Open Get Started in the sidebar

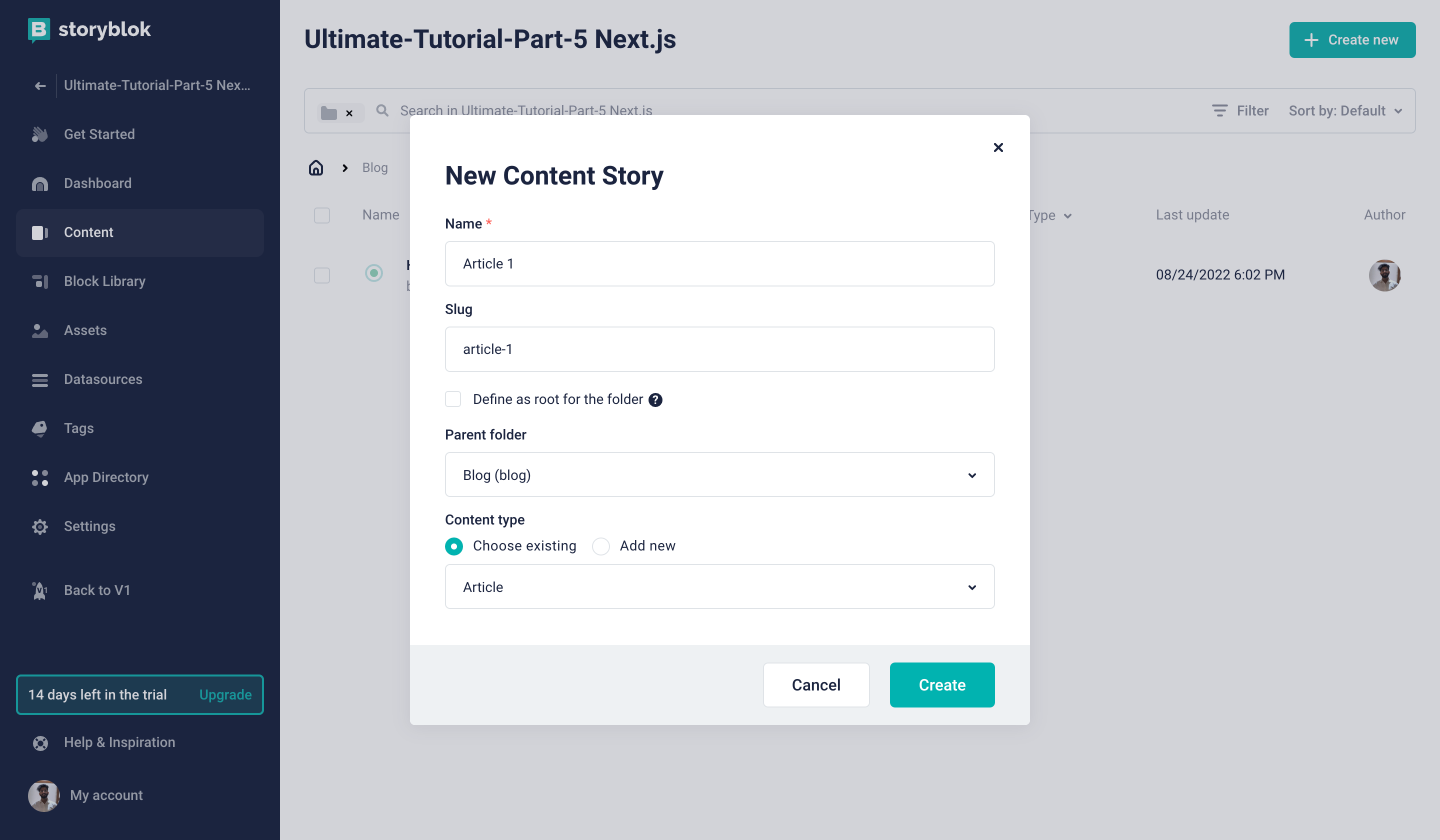click(140, 134)
